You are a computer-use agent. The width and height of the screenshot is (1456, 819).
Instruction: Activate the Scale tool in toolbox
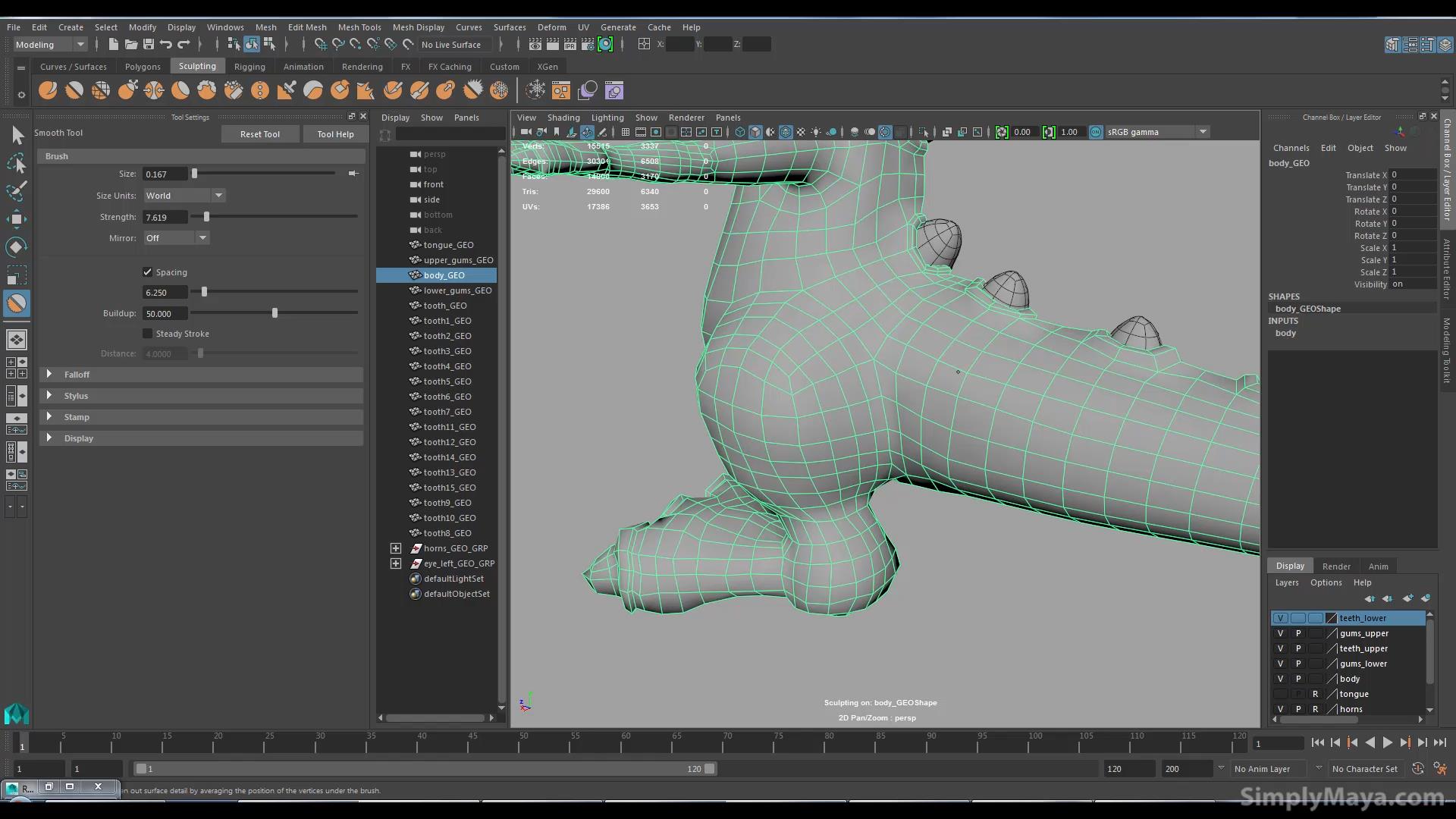[17, 275]
